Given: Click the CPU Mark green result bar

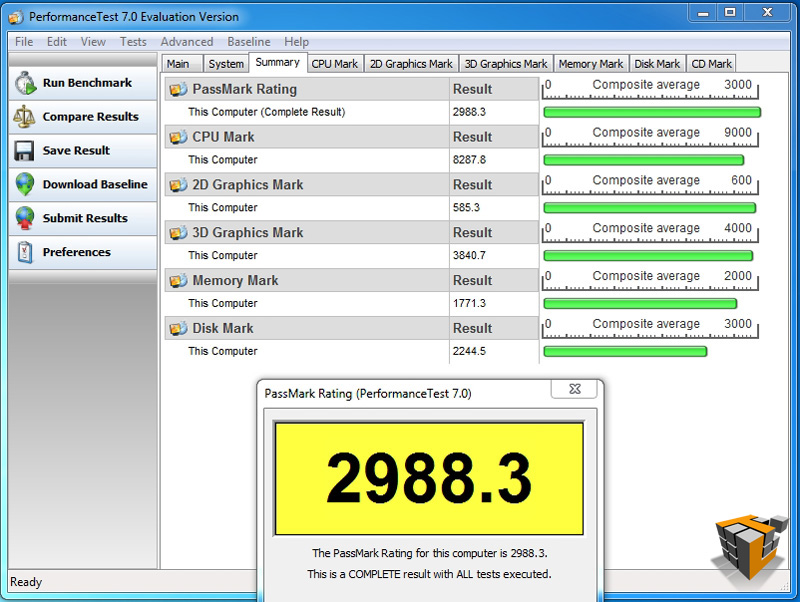Looking at the screenshot, I should click(644, 160).
